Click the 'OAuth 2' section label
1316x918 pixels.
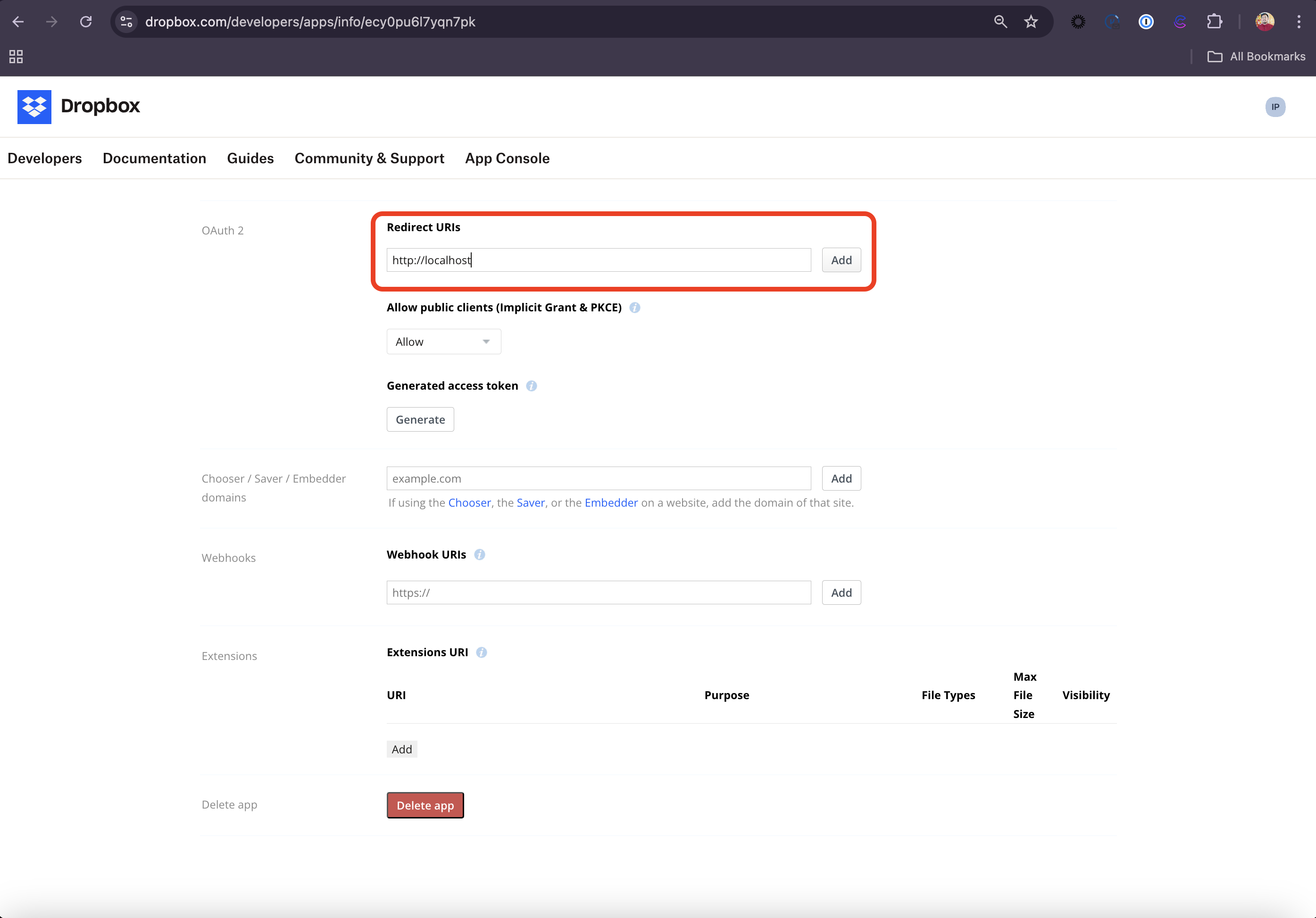[222, 231]
